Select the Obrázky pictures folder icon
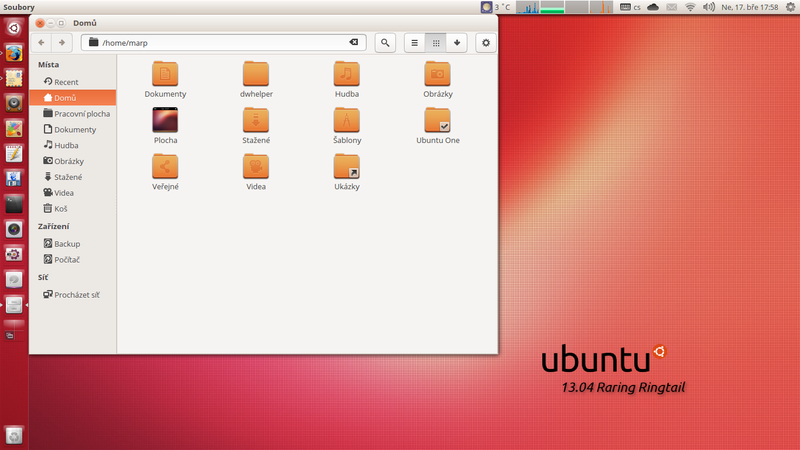The width and height of the screenshot is (800, 450). point(437,74)
